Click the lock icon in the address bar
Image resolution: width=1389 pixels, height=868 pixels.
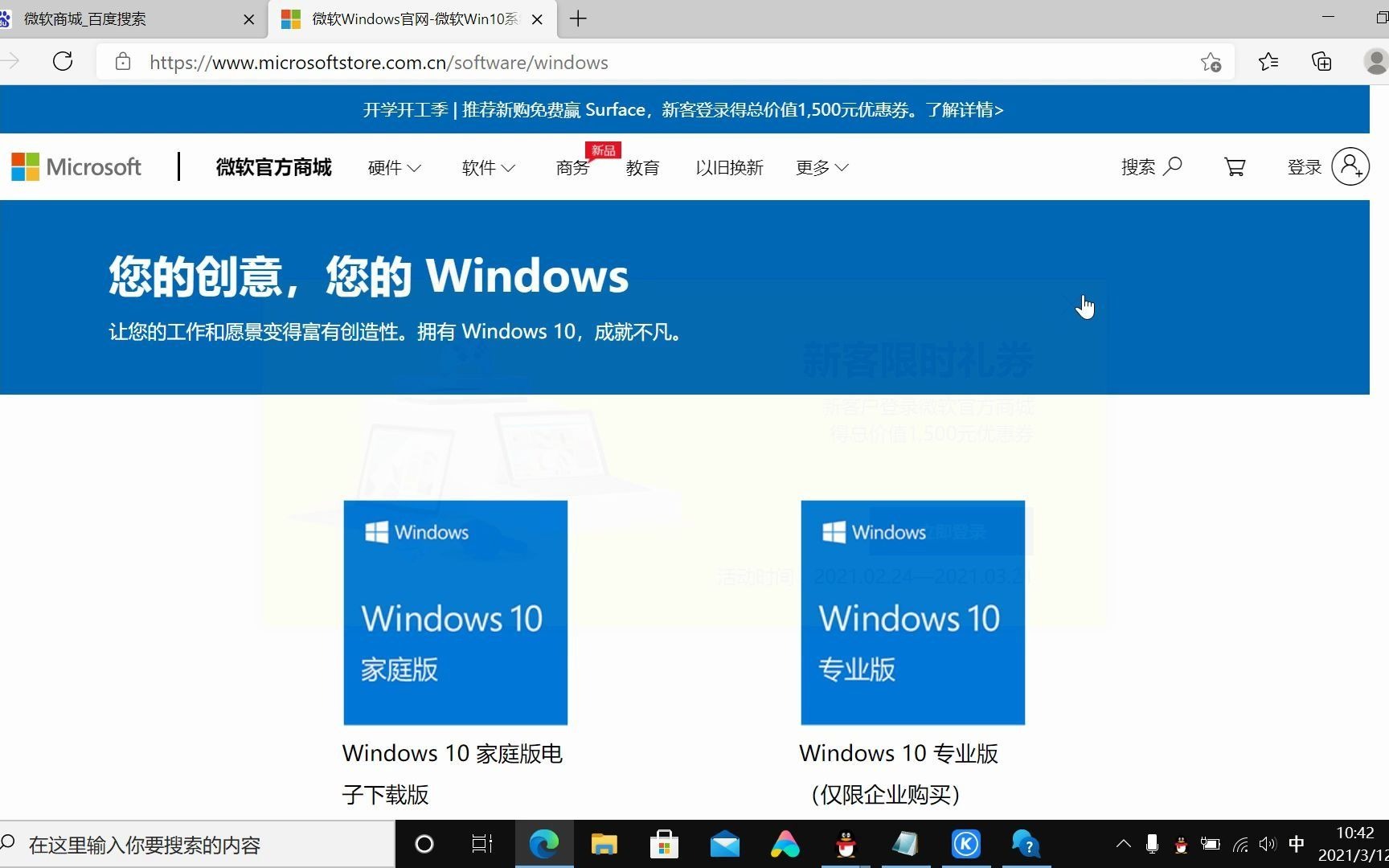click(x=123, y=62)
